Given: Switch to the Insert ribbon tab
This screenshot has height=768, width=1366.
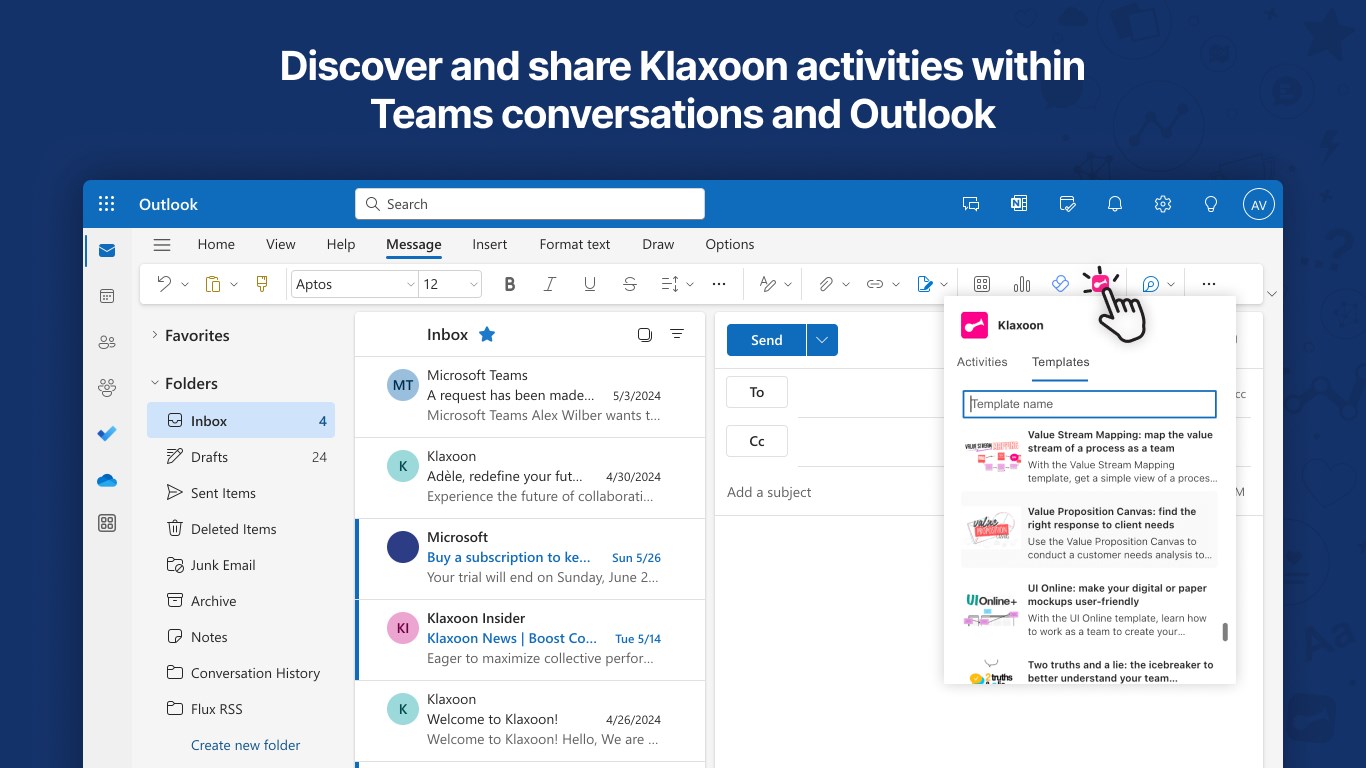Looking at the screenshot, I should (490, 244).
